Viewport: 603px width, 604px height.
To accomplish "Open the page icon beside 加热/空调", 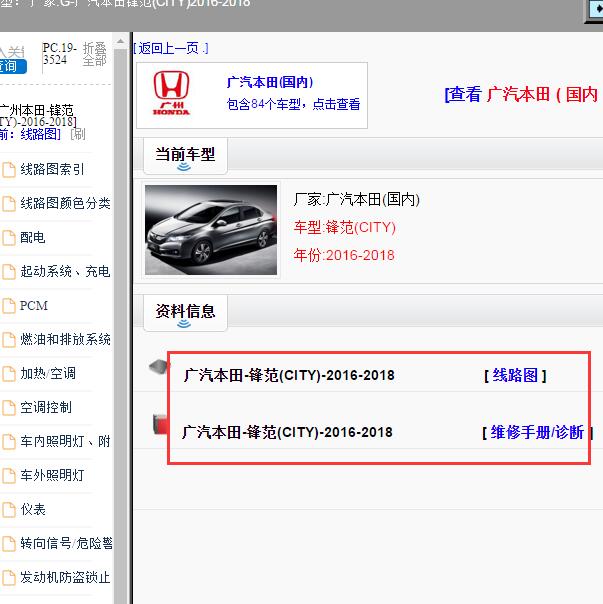I will pos(8,374).
